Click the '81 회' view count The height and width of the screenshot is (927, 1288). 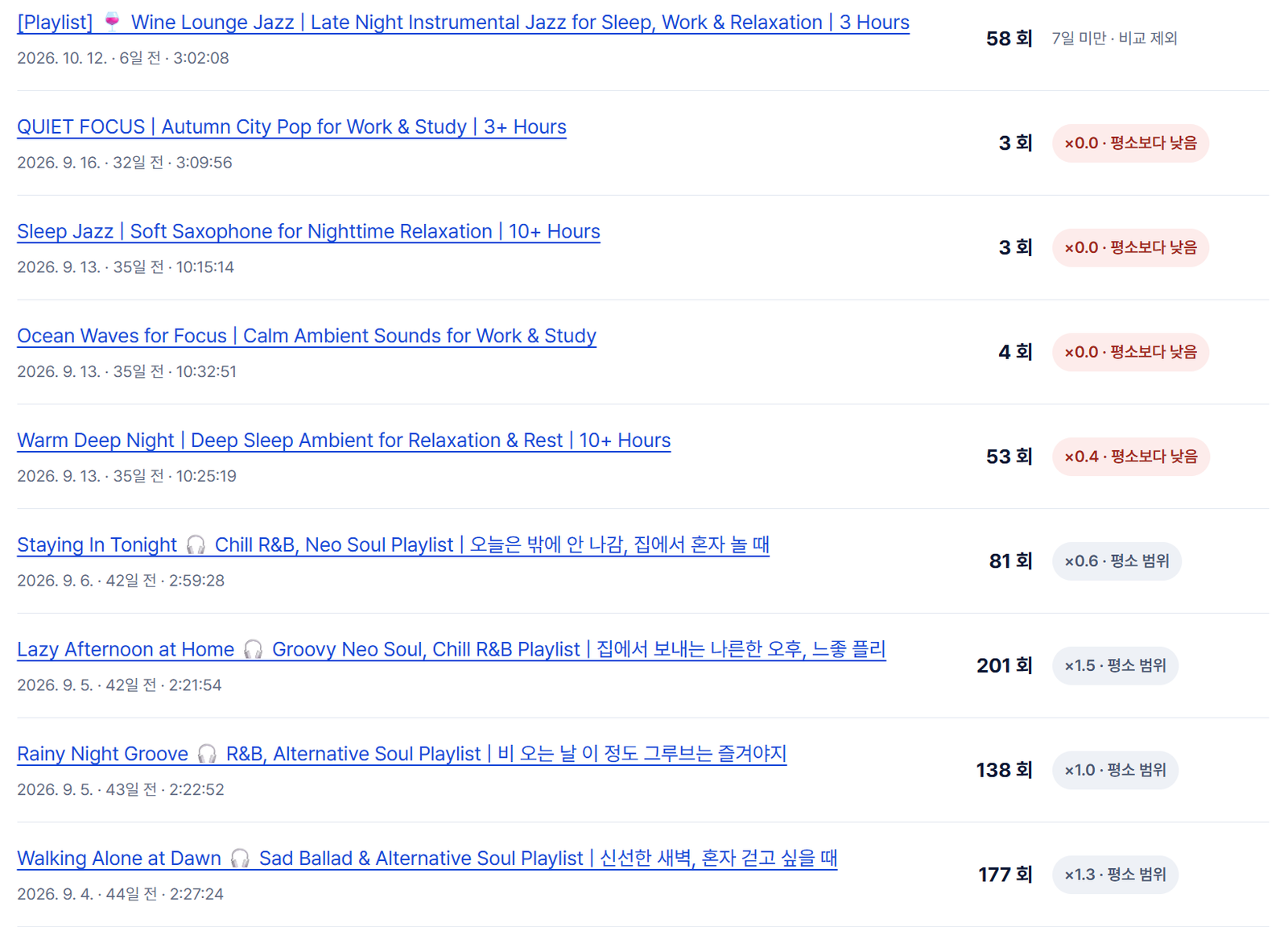(x=1010, y=561)
